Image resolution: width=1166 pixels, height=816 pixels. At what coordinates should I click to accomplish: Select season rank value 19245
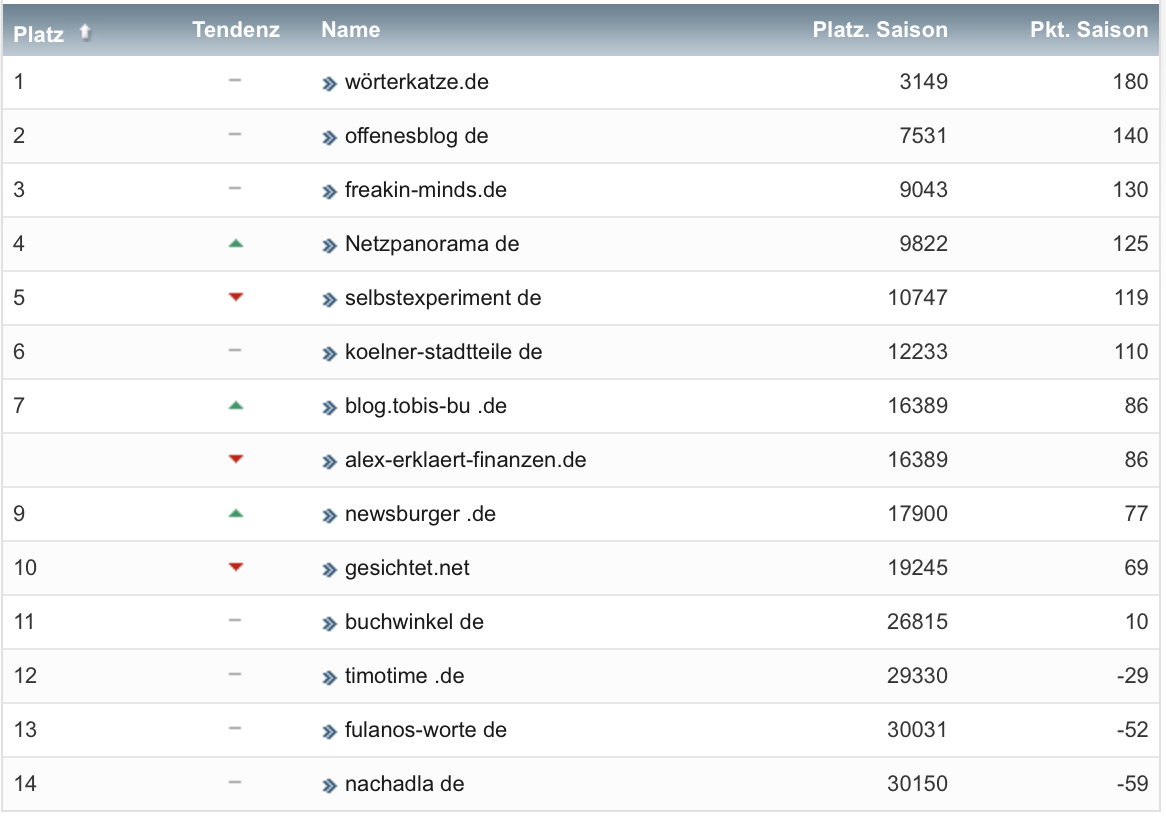point(918,568)
